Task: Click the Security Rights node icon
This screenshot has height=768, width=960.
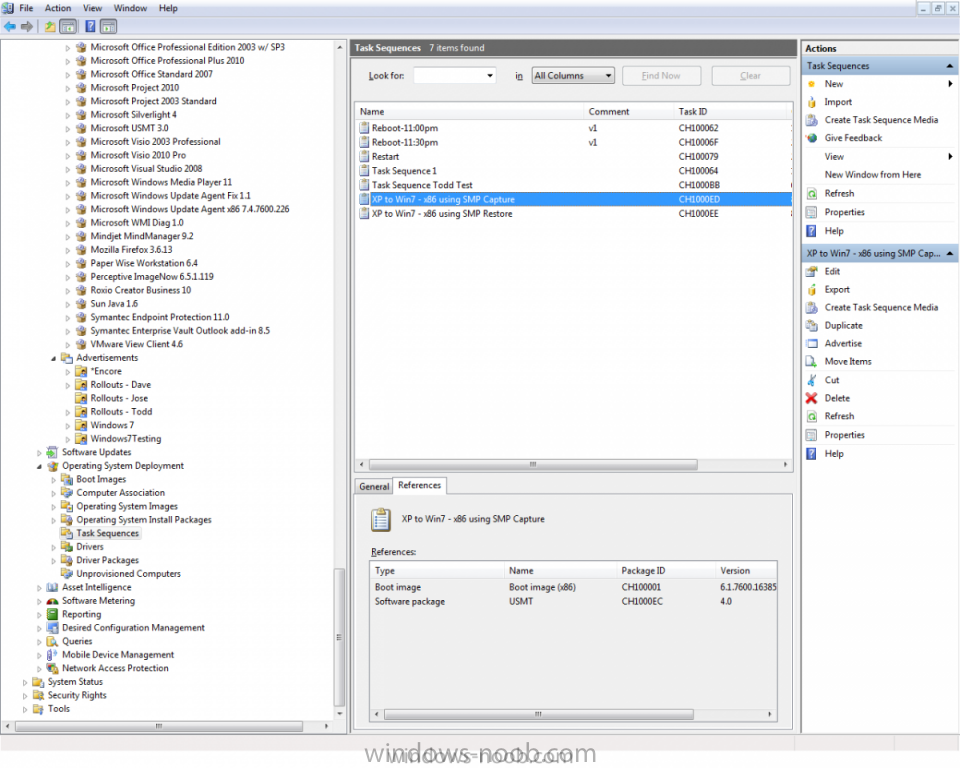Action: coord(39,695)
